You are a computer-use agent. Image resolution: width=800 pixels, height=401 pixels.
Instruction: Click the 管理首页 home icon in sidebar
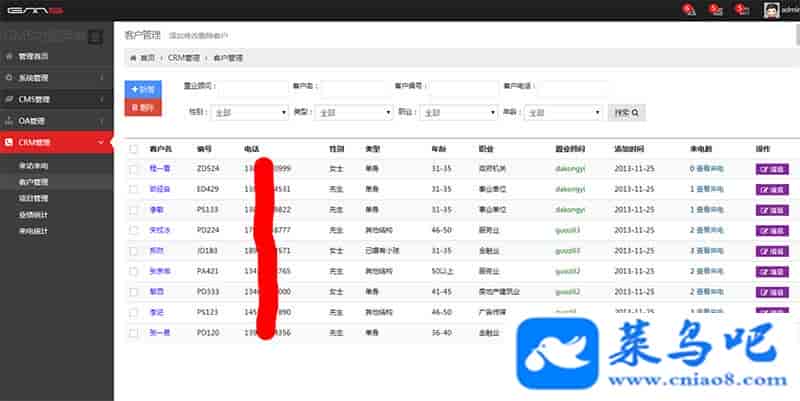click(x=9, y=56)
